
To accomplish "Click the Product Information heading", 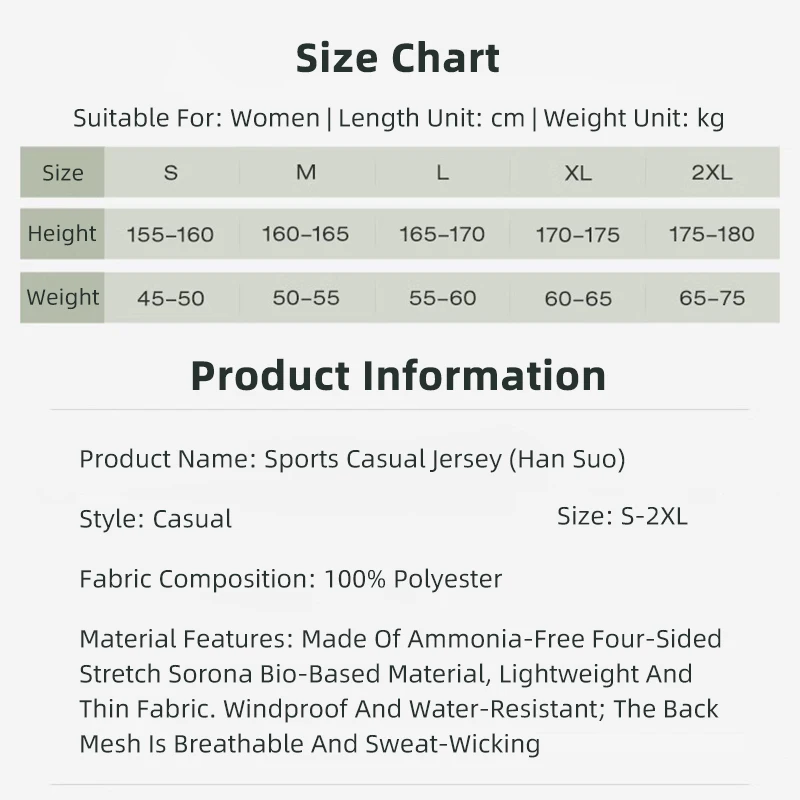I will [398, 376].
